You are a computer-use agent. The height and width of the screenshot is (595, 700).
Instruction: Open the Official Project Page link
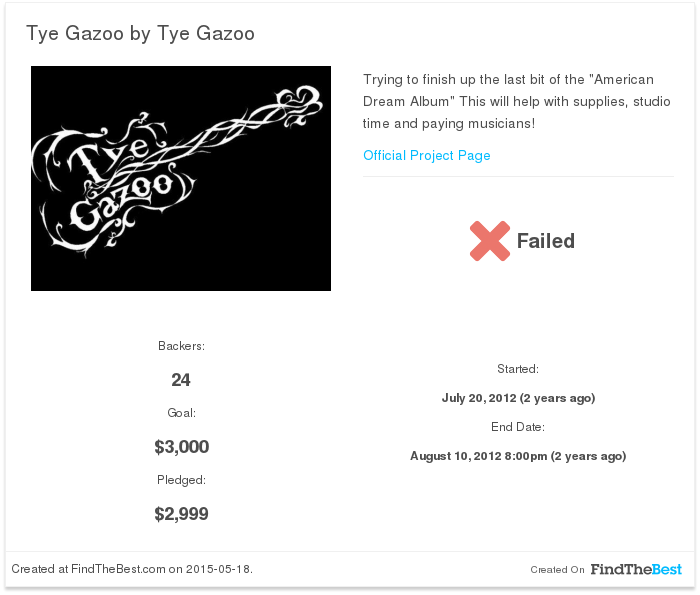click(426, 155)
